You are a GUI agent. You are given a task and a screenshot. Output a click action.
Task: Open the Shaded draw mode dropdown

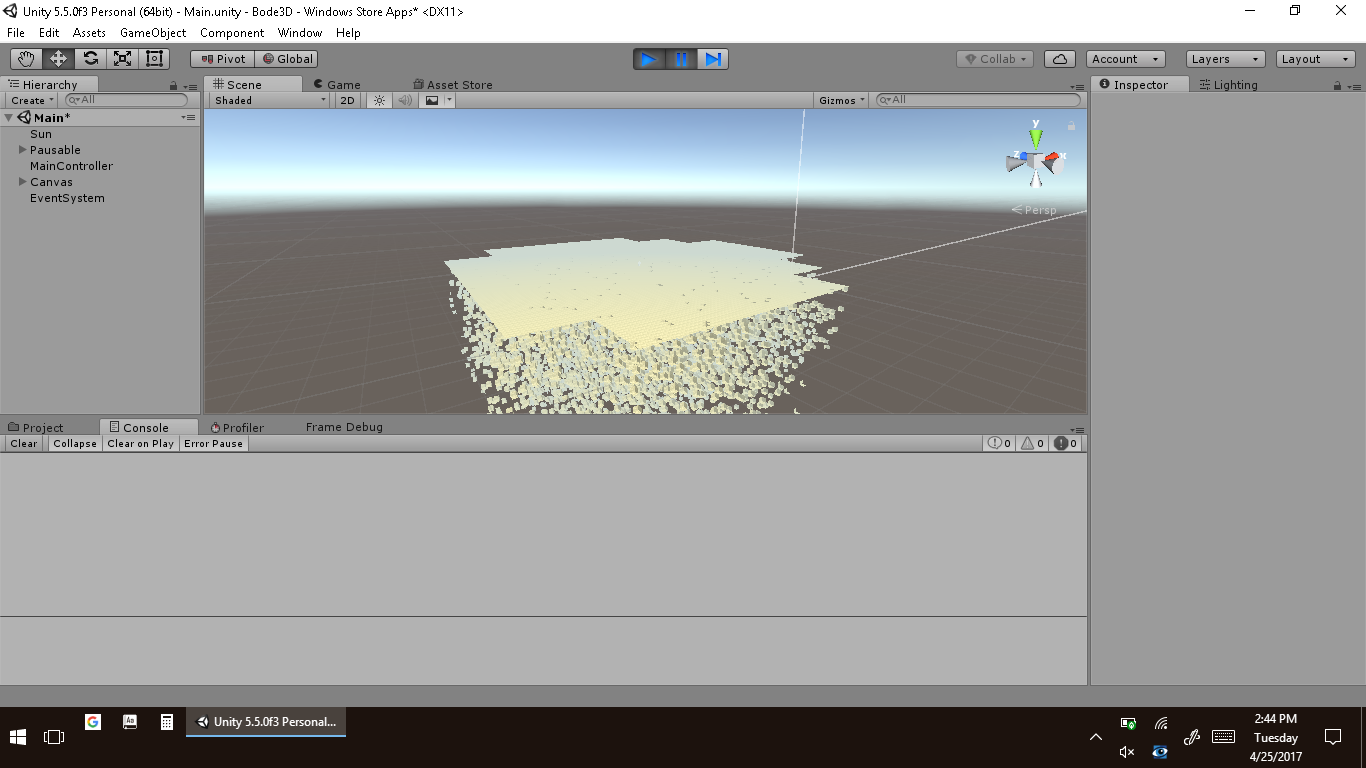(x=270, y=100)
